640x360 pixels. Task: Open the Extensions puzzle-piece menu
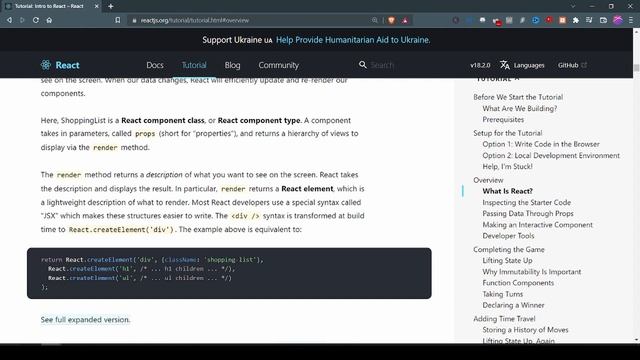(x=576, y=20)
